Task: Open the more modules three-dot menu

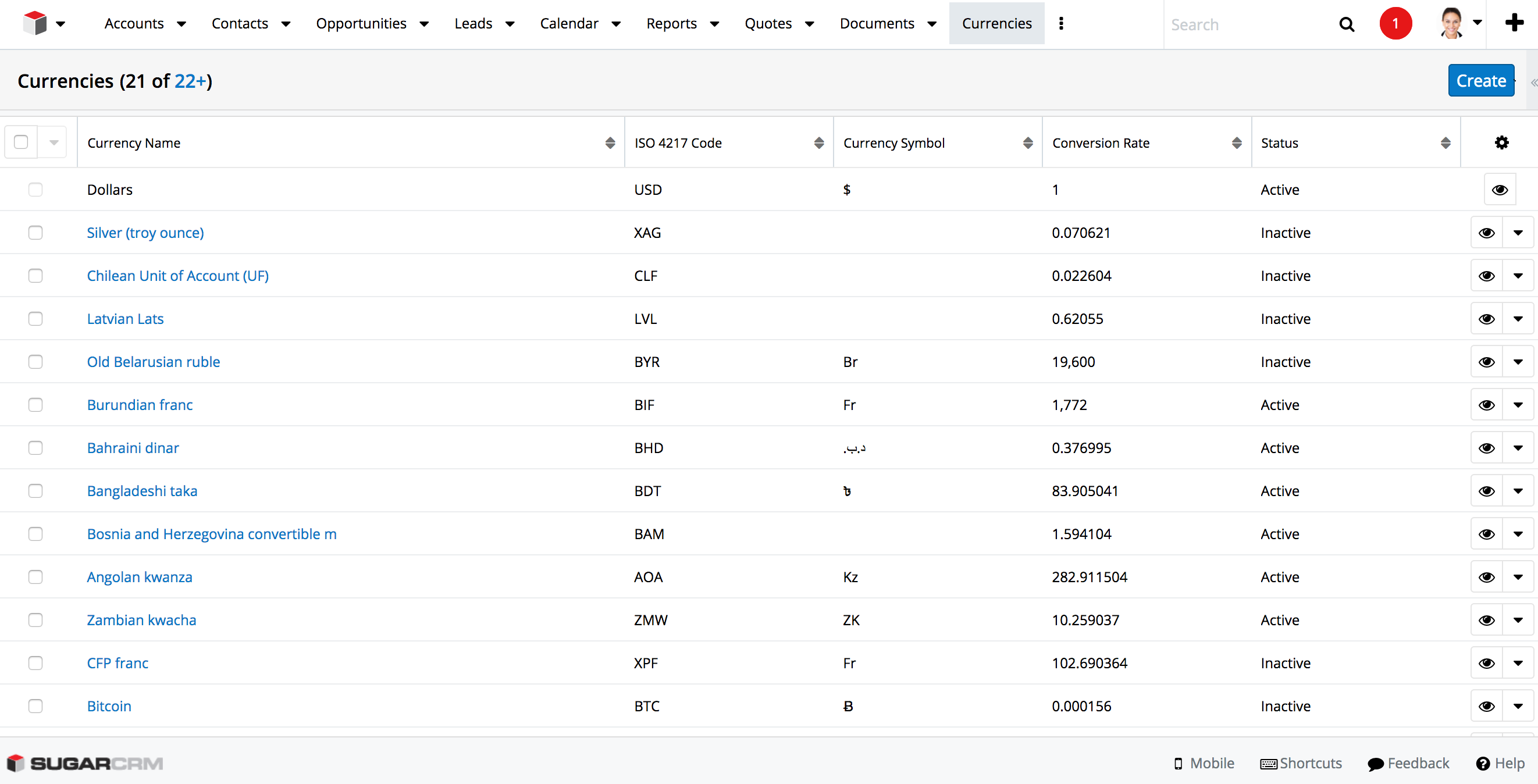Action: pyautogui.click(x=1061, y=23)
